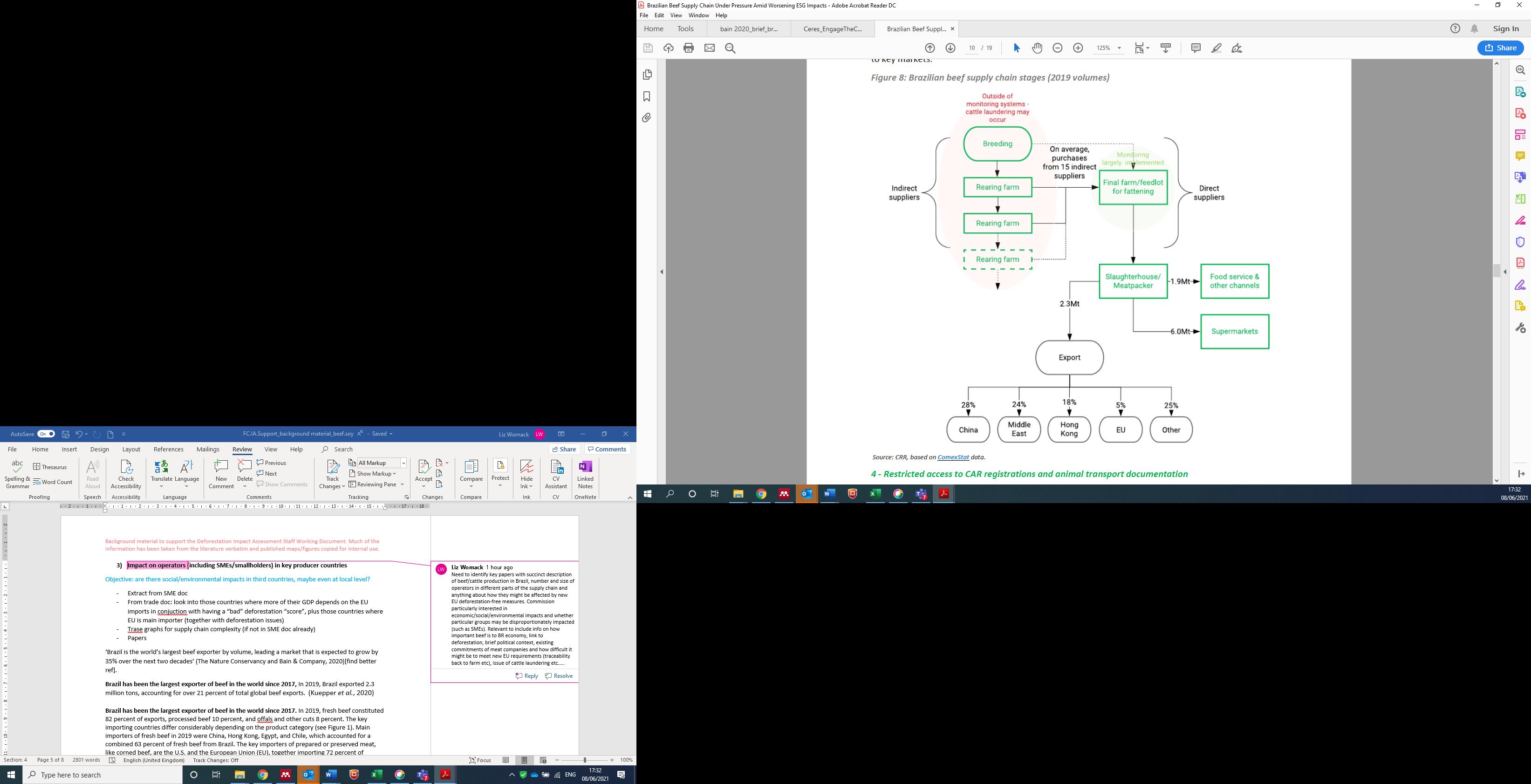This screenshot has height=784, width=1531.
Task: Switch to the Ceres_EngageTheC... PDF tab
Action: pyautogui.click(x=832, y=28)
